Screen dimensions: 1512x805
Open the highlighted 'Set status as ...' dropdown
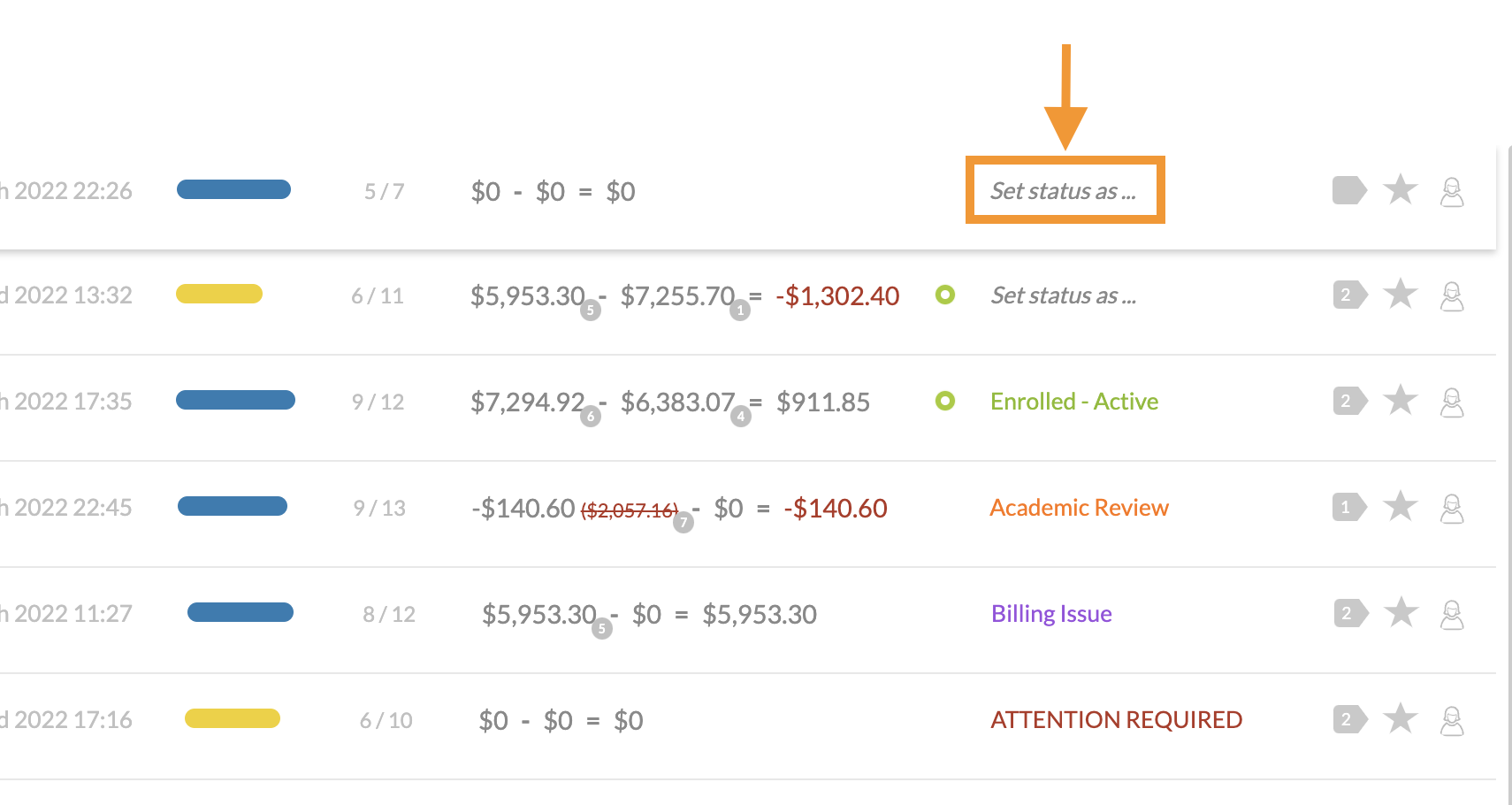pos(1064,191)
